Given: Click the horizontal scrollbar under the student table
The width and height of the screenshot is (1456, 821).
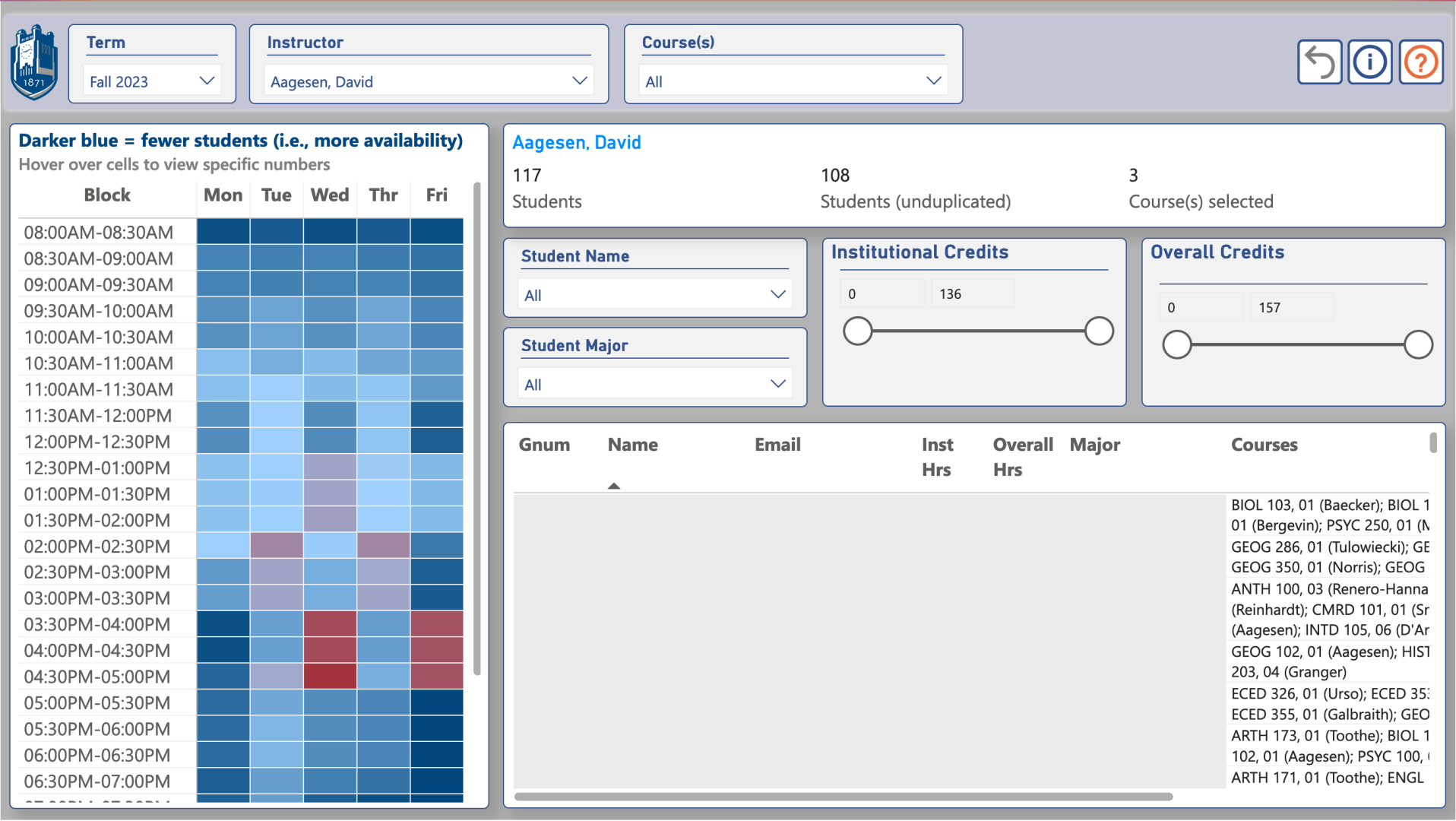Looking at the screenshot, I should click(844, 797).
